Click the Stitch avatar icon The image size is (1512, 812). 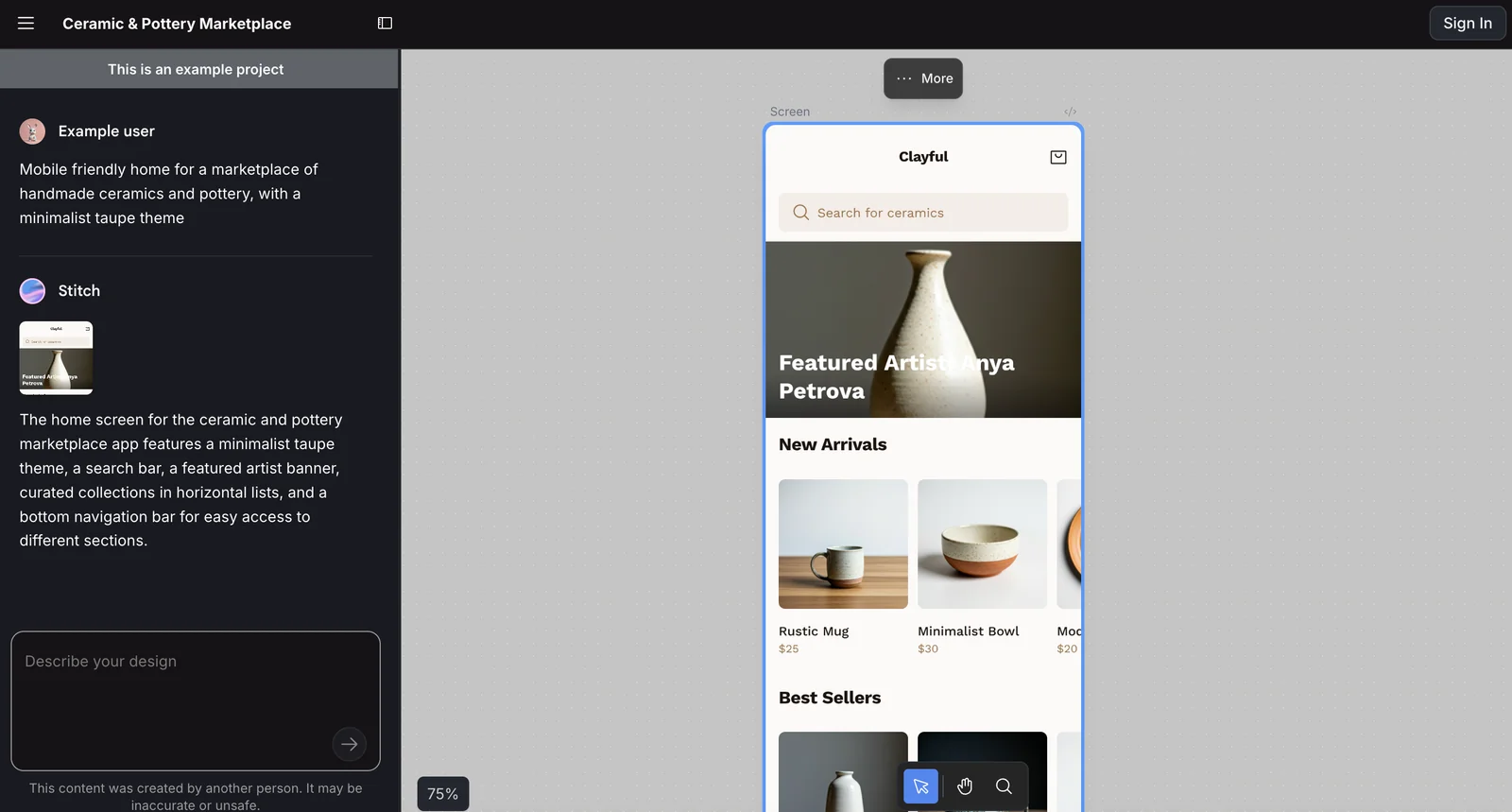pyautogui.click(x=32, y=291)
